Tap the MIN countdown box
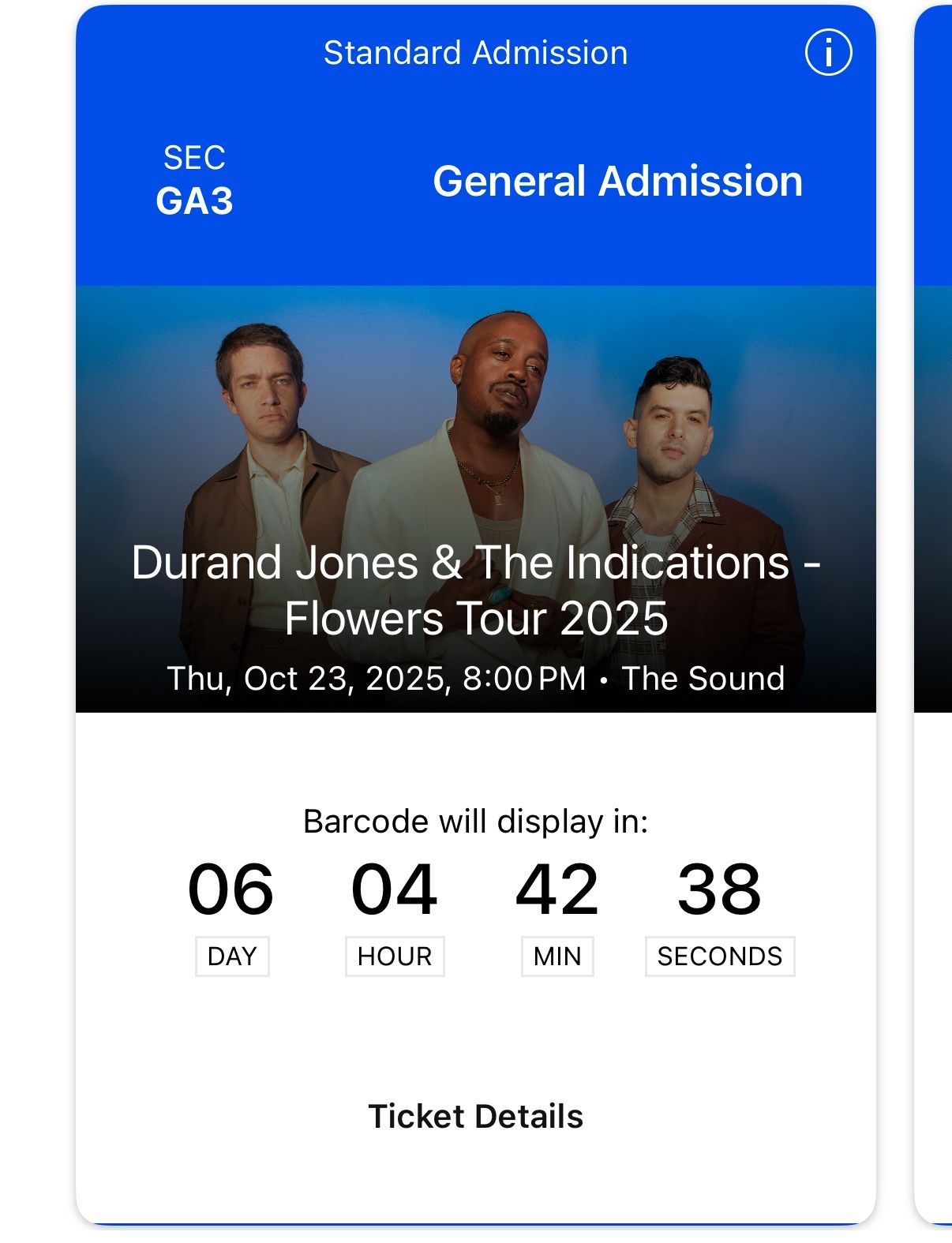The width and height of the screenshot is (952, 1243). (x=557, y=957)
